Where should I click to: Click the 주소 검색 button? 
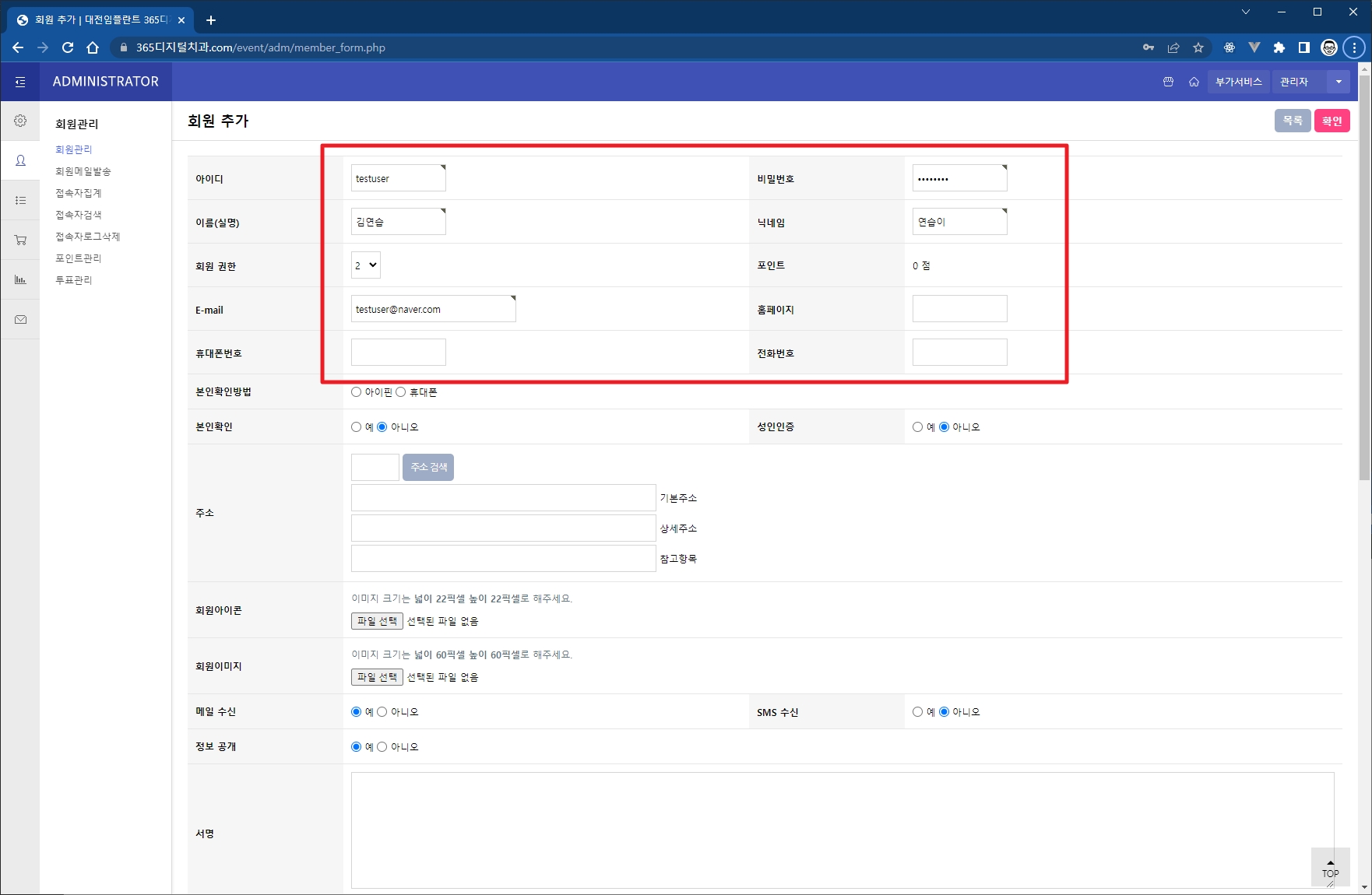(428, 467)
